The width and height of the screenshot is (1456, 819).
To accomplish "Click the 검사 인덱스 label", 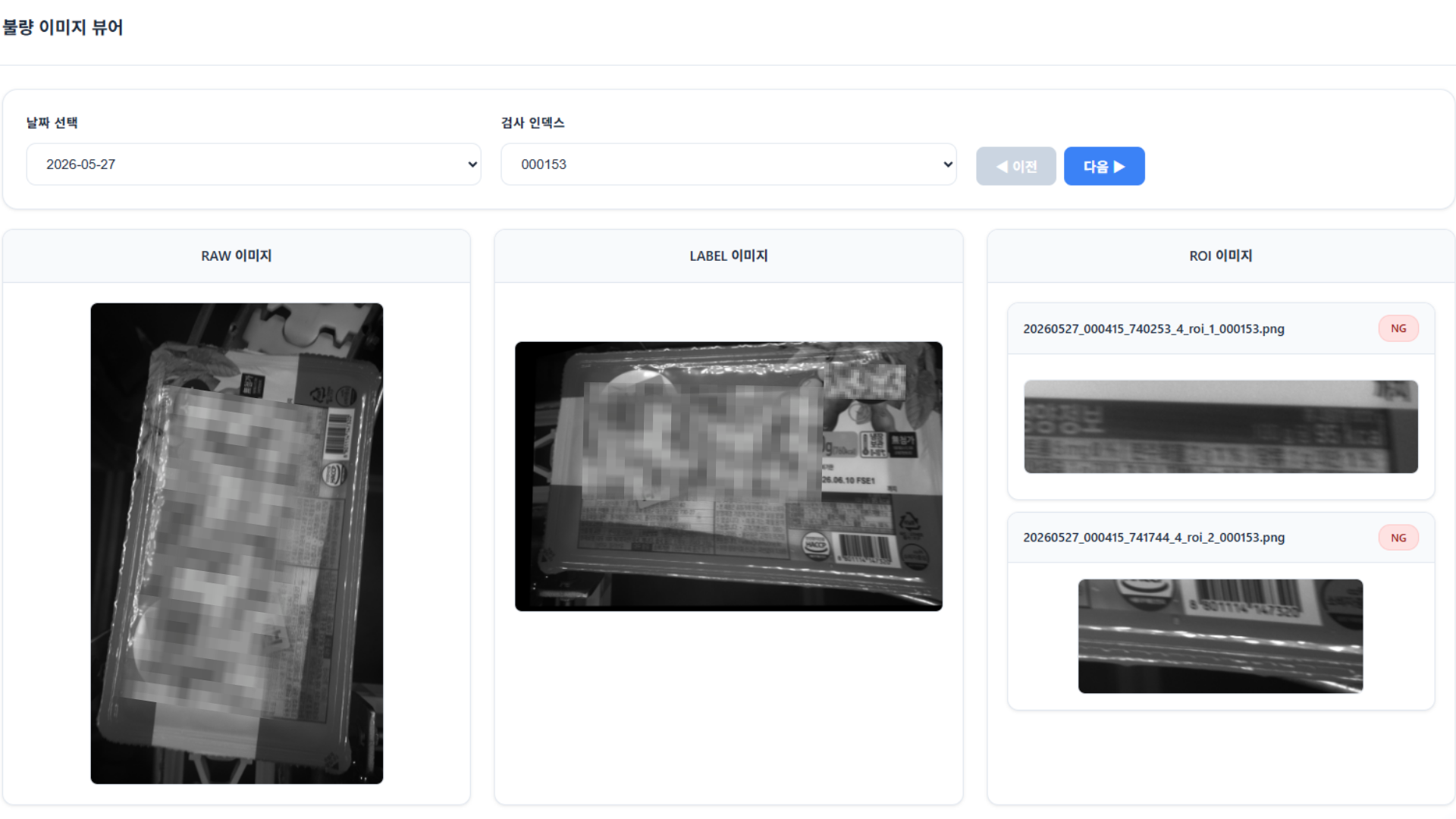I will click(x=533, y=123).
